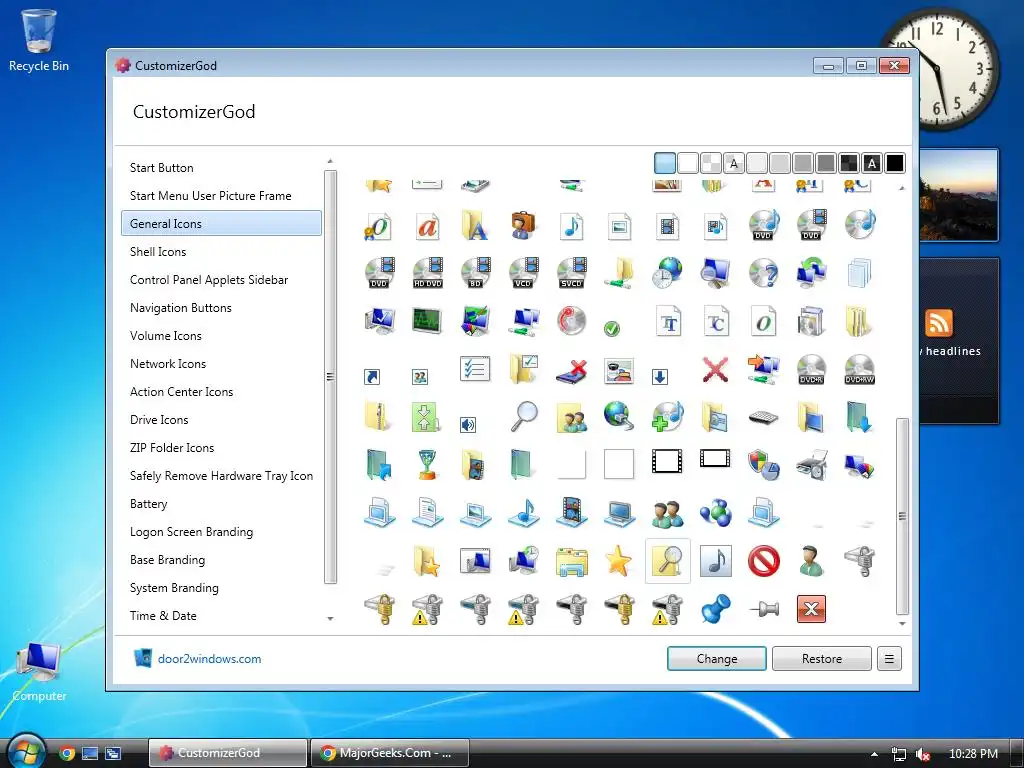The image size is (1024, 768).
Task: Select the green performance monitor icon
Action: click(x=427, y=321)
